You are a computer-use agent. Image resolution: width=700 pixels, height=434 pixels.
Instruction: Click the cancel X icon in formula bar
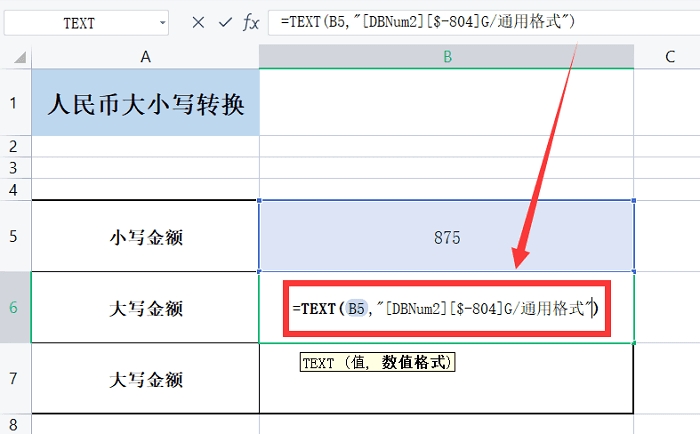(198, 22)
